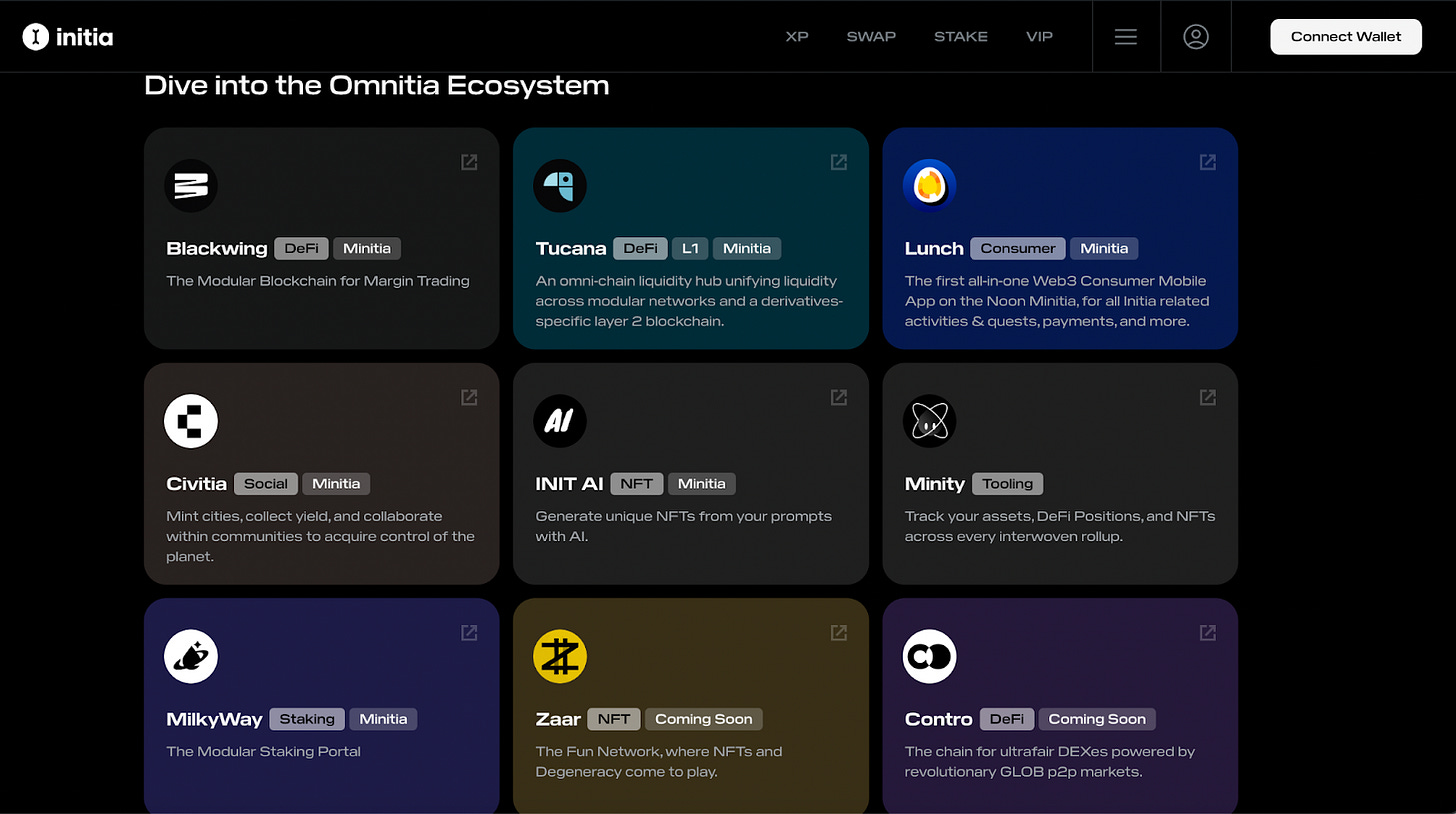This screenshot has height=814, width=1456.
Task: Click the MilkyWay planet logo
Action: [191, 657]
